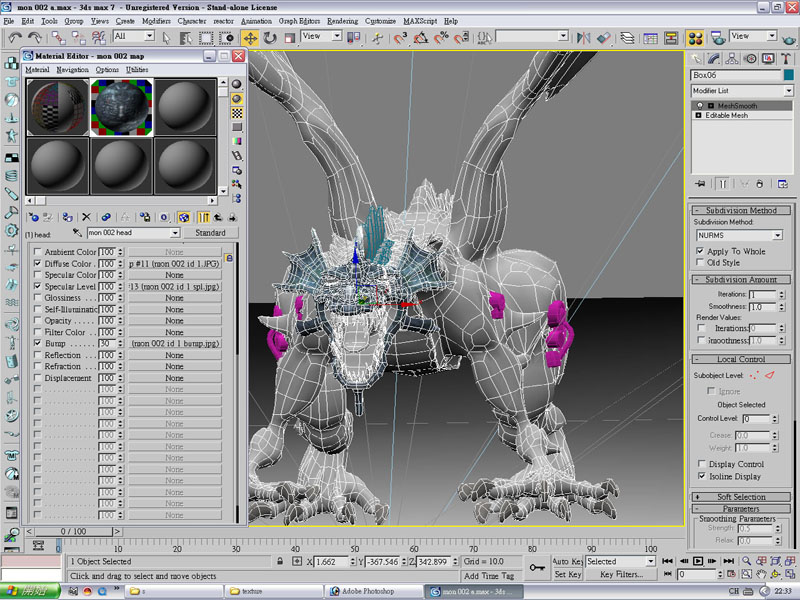Expand the Soft Selection rollout
Image resolution: width=800 pixels, height=600 pixels.
pos(741,497)
